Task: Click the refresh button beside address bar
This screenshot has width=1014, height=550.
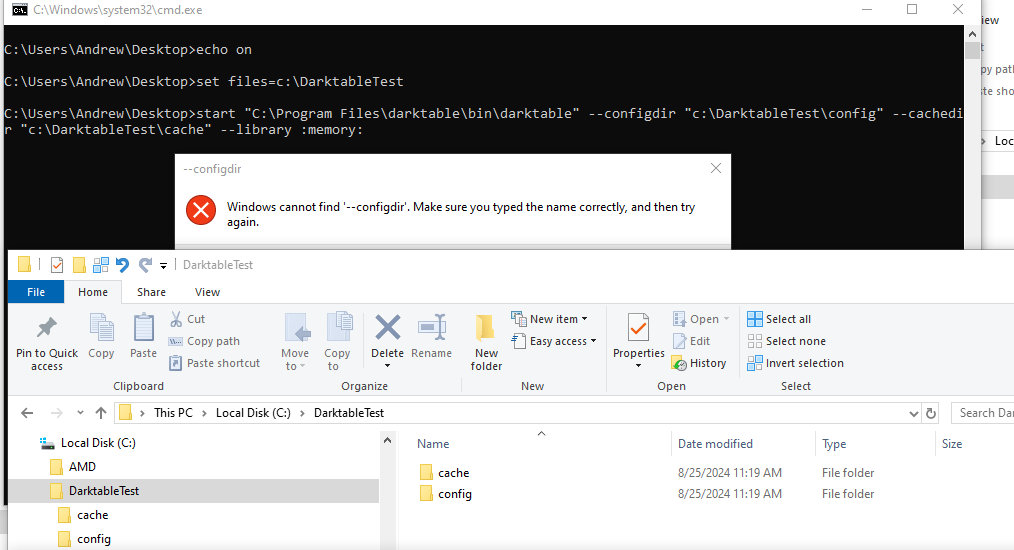Action: [x=931, y=413]
